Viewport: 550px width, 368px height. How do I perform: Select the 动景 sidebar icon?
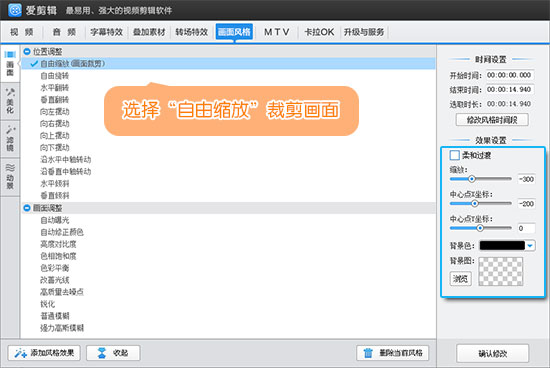pos(10,176)
